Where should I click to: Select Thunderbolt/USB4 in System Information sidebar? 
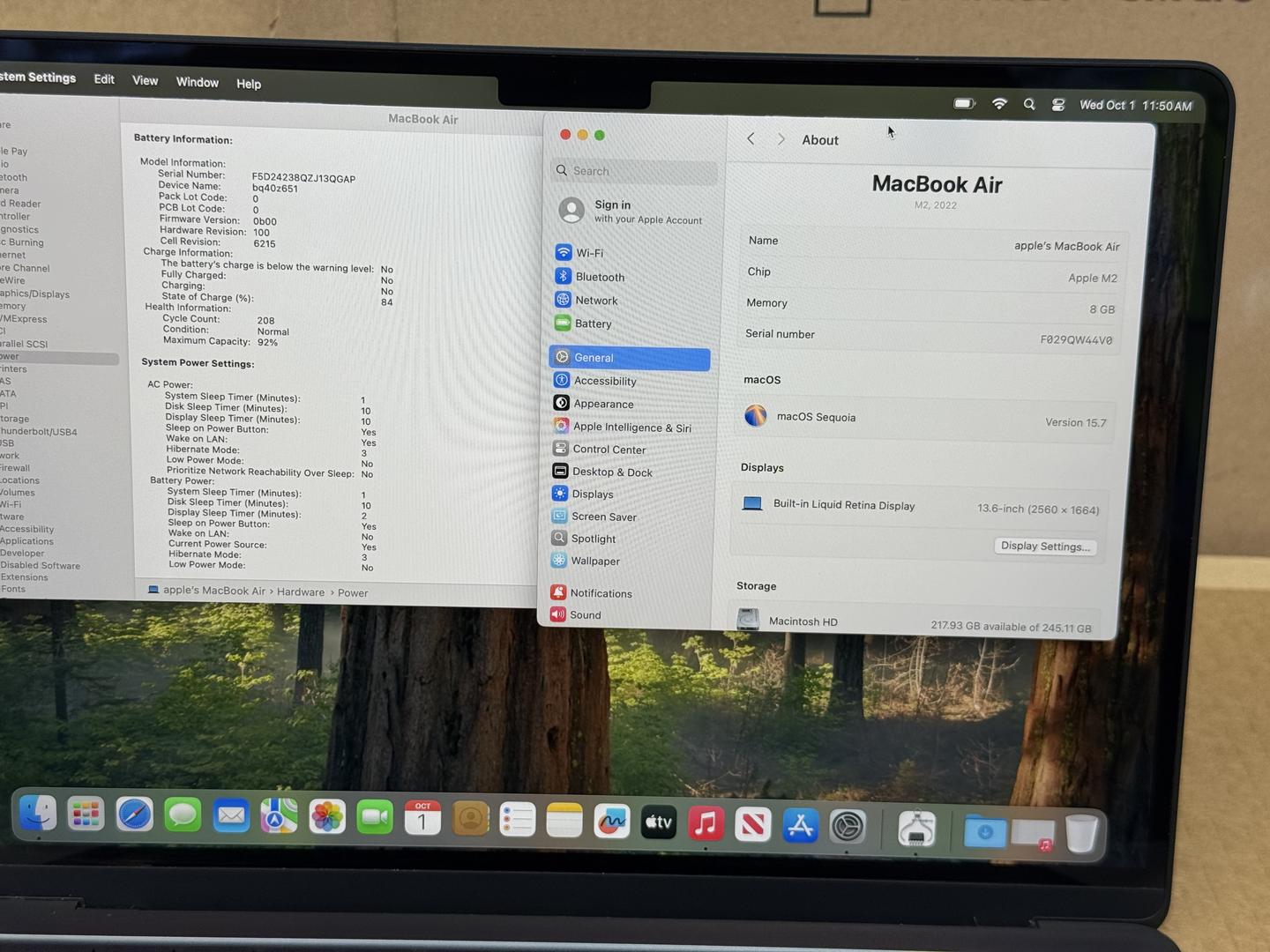click(39, 432)
